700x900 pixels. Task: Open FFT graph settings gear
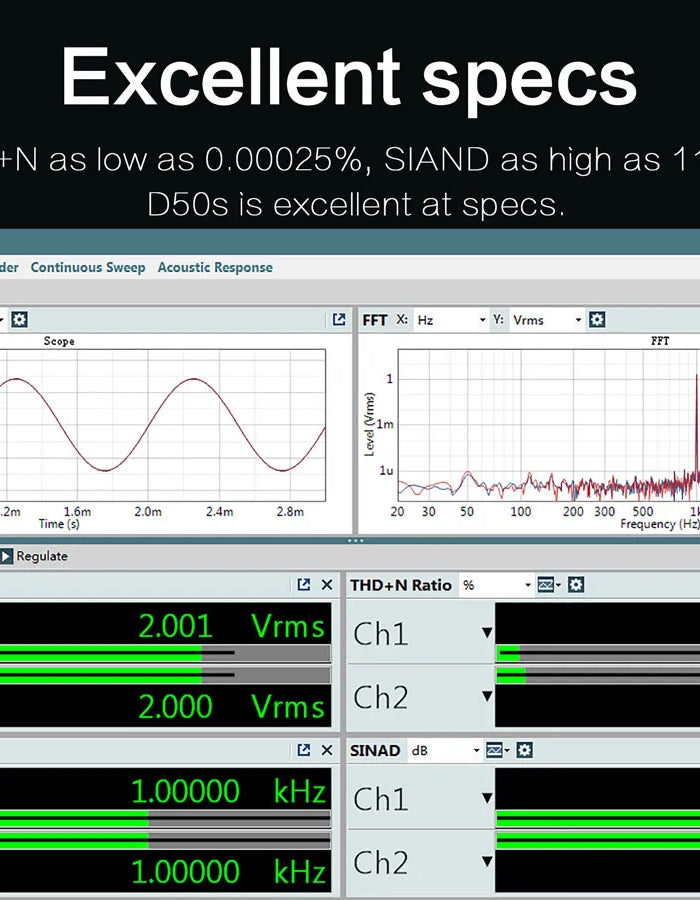pyautogui.click(x=597, y=320)
